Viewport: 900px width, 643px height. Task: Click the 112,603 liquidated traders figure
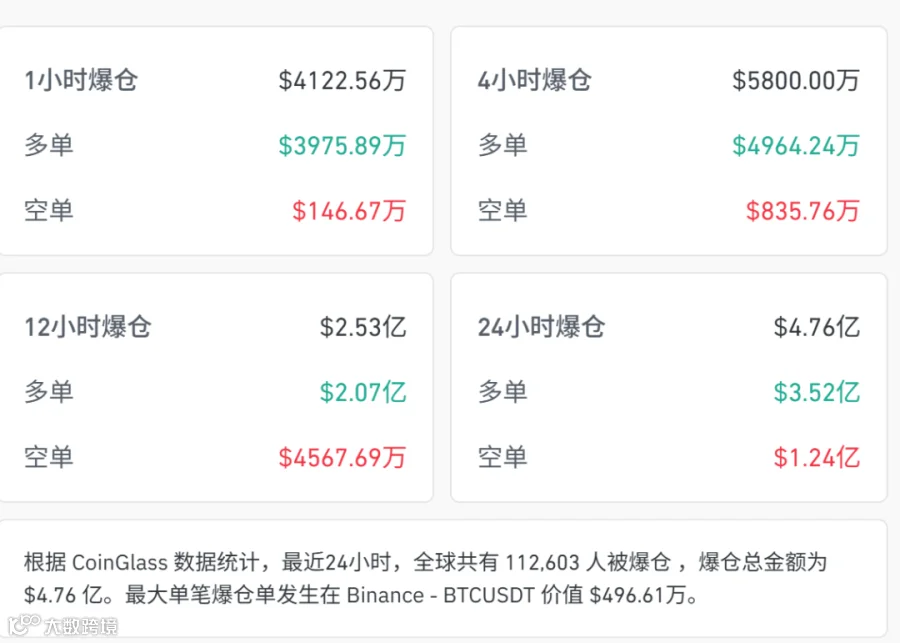tap(542, 562)
